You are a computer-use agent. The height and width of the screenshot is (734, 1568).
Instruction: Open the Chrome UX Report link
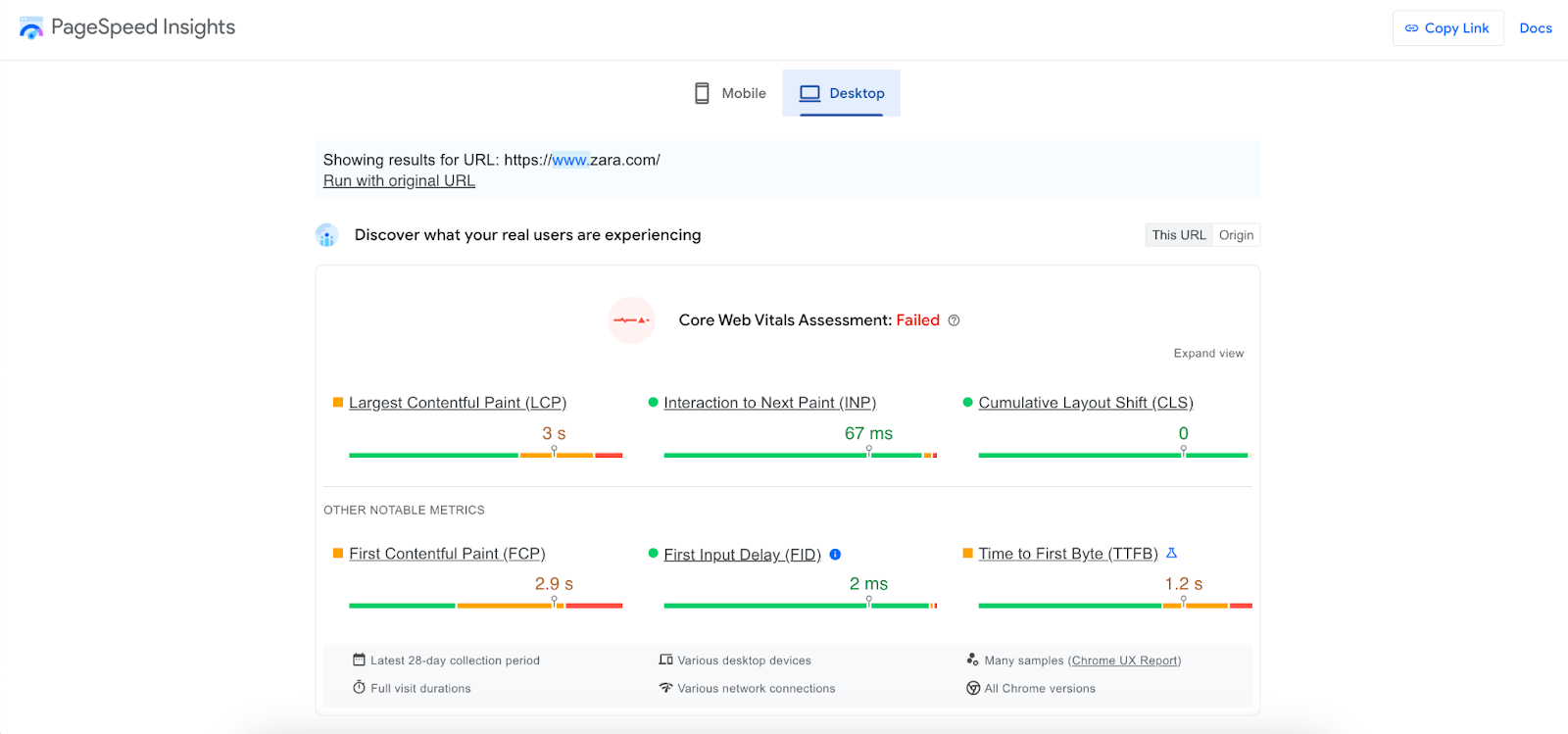1125,661
